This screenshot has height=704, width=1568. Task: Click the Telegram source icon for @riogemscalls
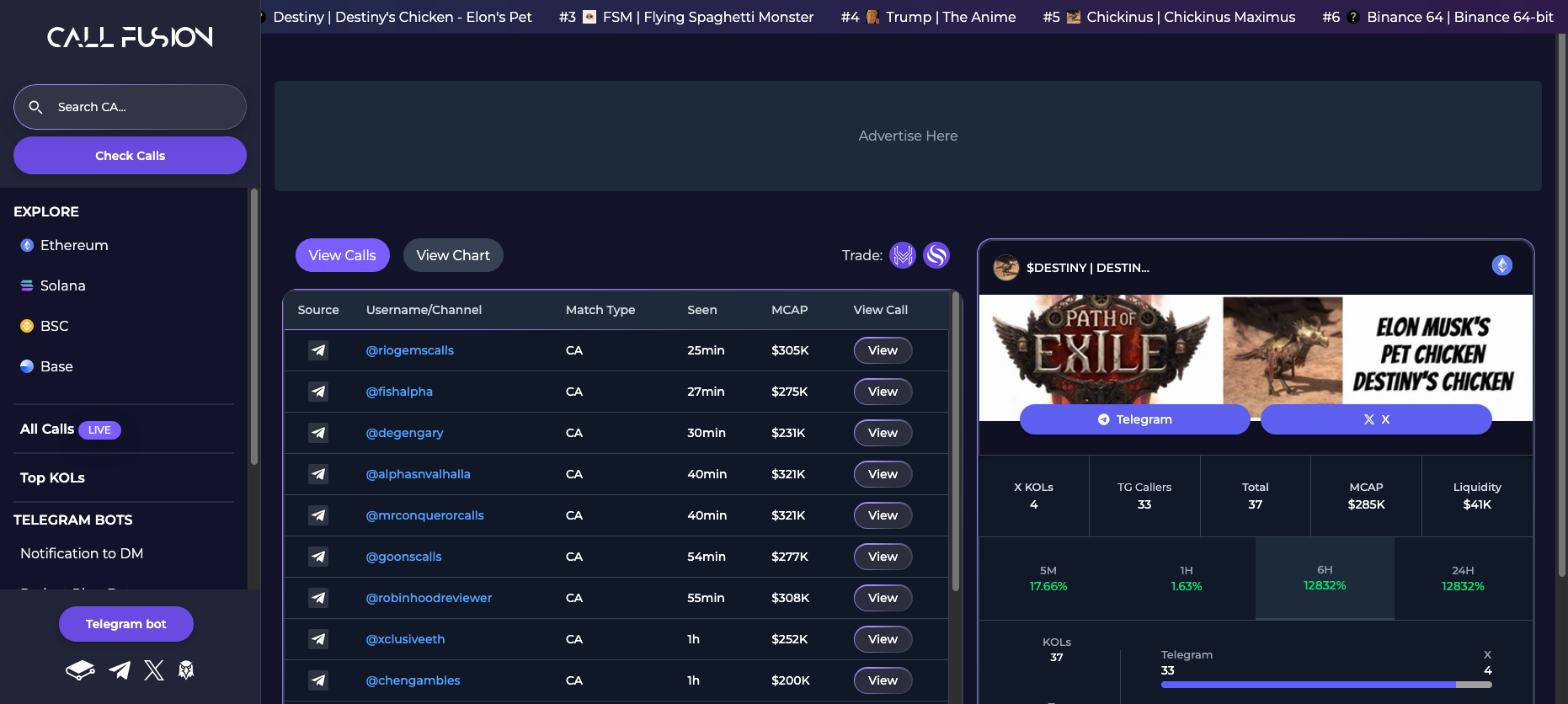coord(318,350)
